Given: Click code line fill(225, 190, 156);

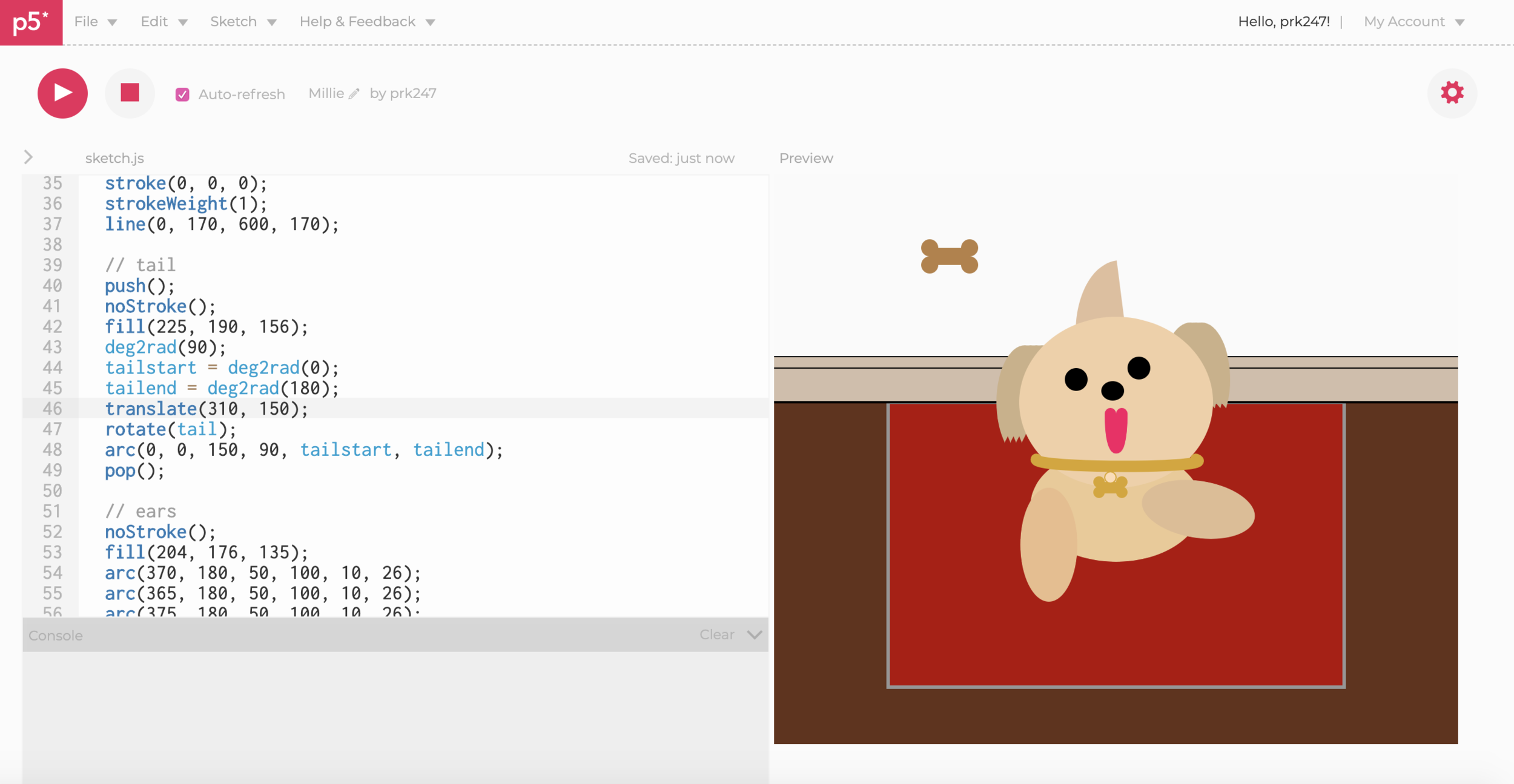Looking at the screenshot, I should click(x=206, y=327).
